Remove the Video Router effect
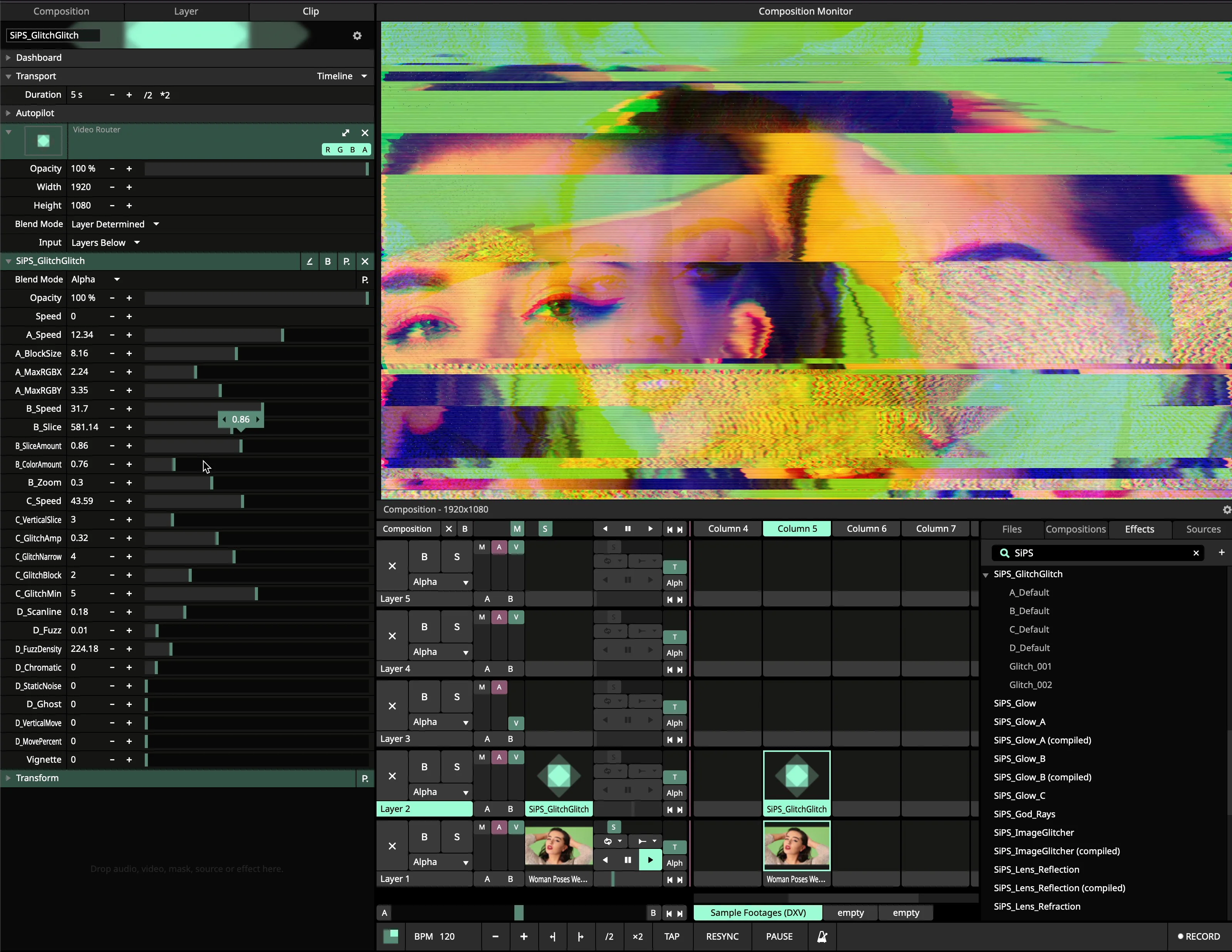 coord(365,133)
